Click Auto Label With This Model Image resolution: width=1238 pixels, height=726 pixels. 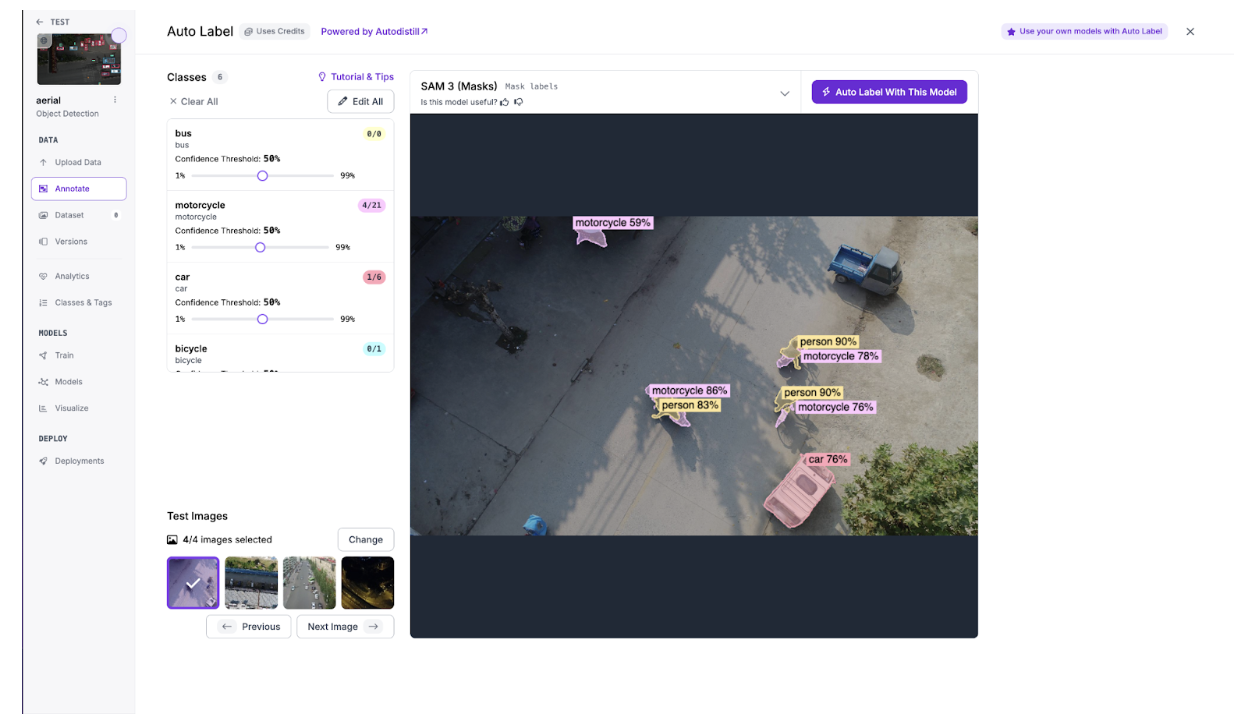coord(889,92)
